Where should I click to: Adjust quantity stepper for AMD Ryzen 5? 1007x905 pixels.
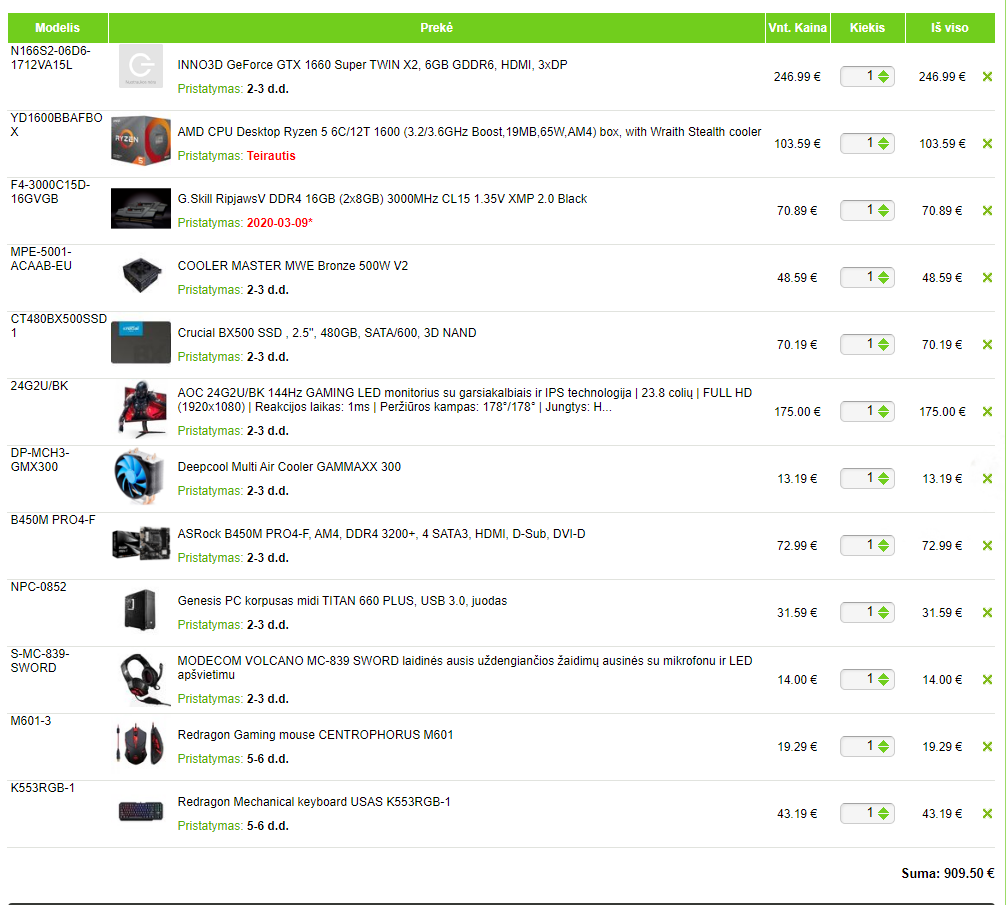(x=884, y=143)
